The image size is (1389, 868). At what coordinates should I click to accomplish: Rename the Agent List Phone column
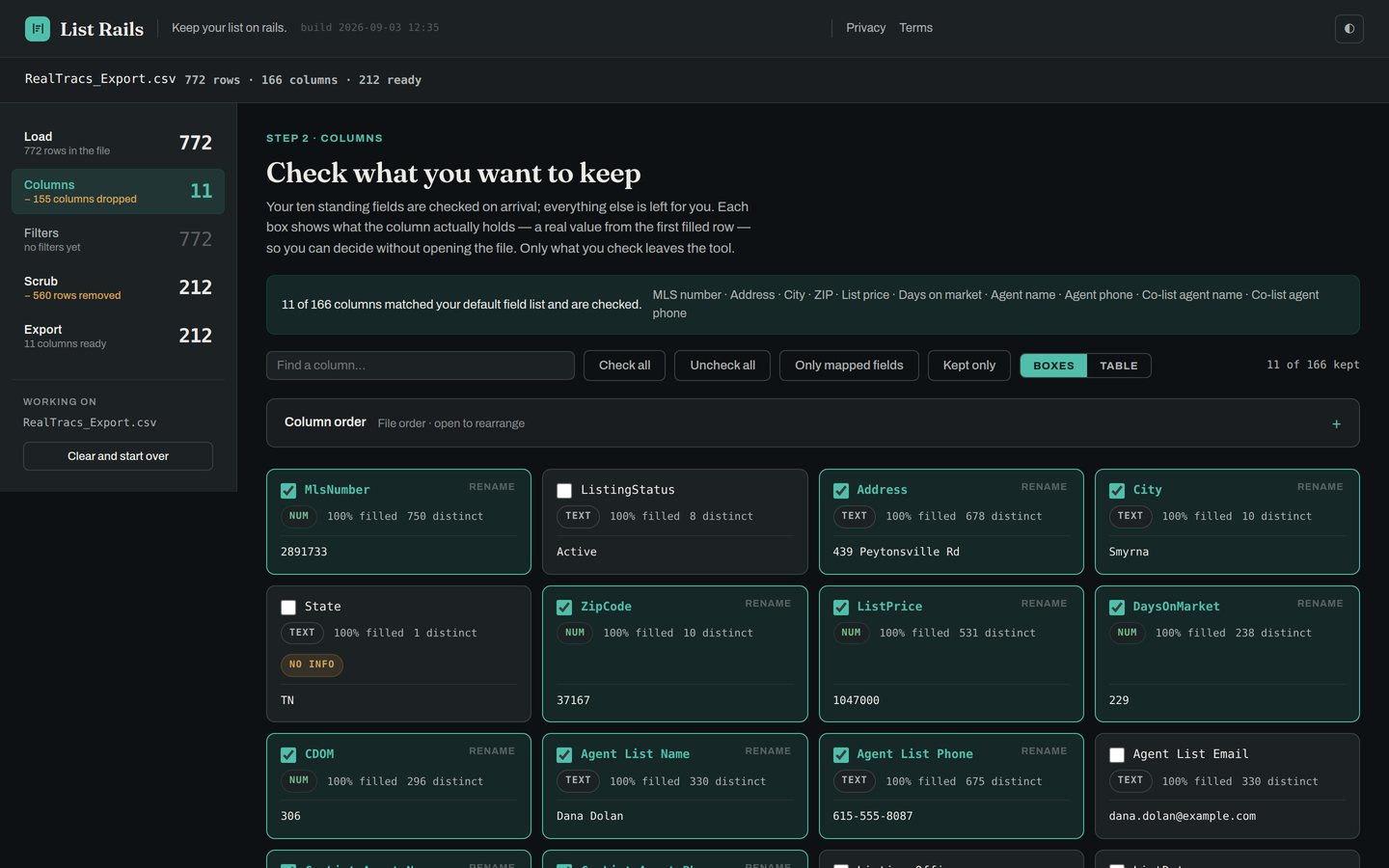point(1044,751)
